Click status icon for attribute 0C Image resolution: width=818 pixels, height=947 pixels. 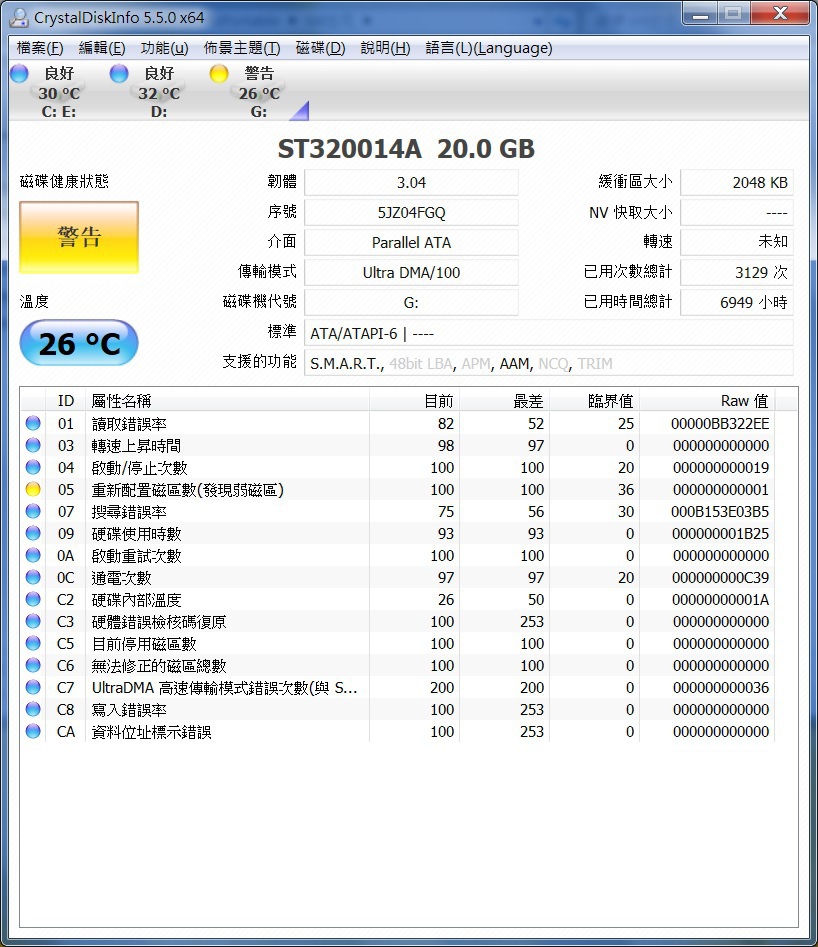click(33, 577)
